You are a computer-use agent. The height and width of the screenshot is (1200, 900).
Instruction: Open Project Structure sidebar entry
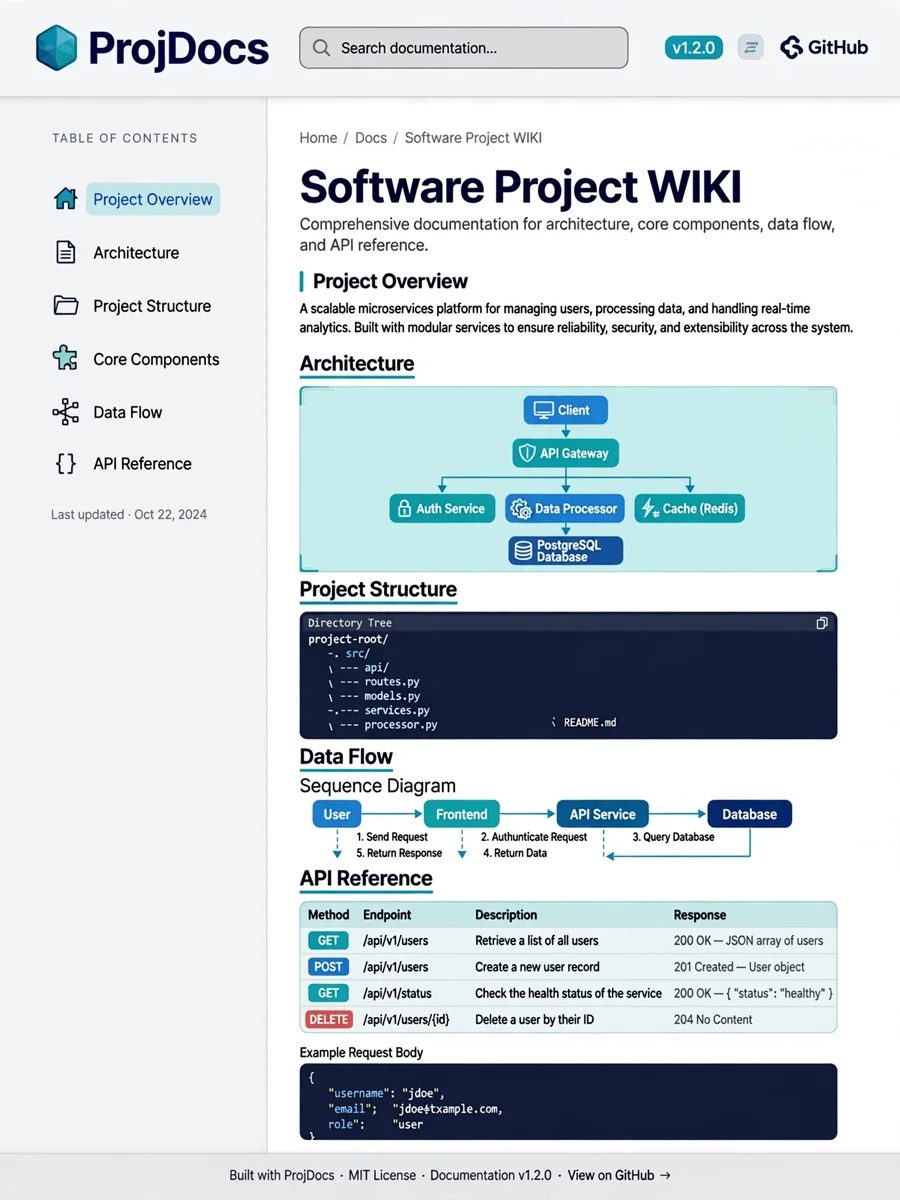[x=152, y=306]
